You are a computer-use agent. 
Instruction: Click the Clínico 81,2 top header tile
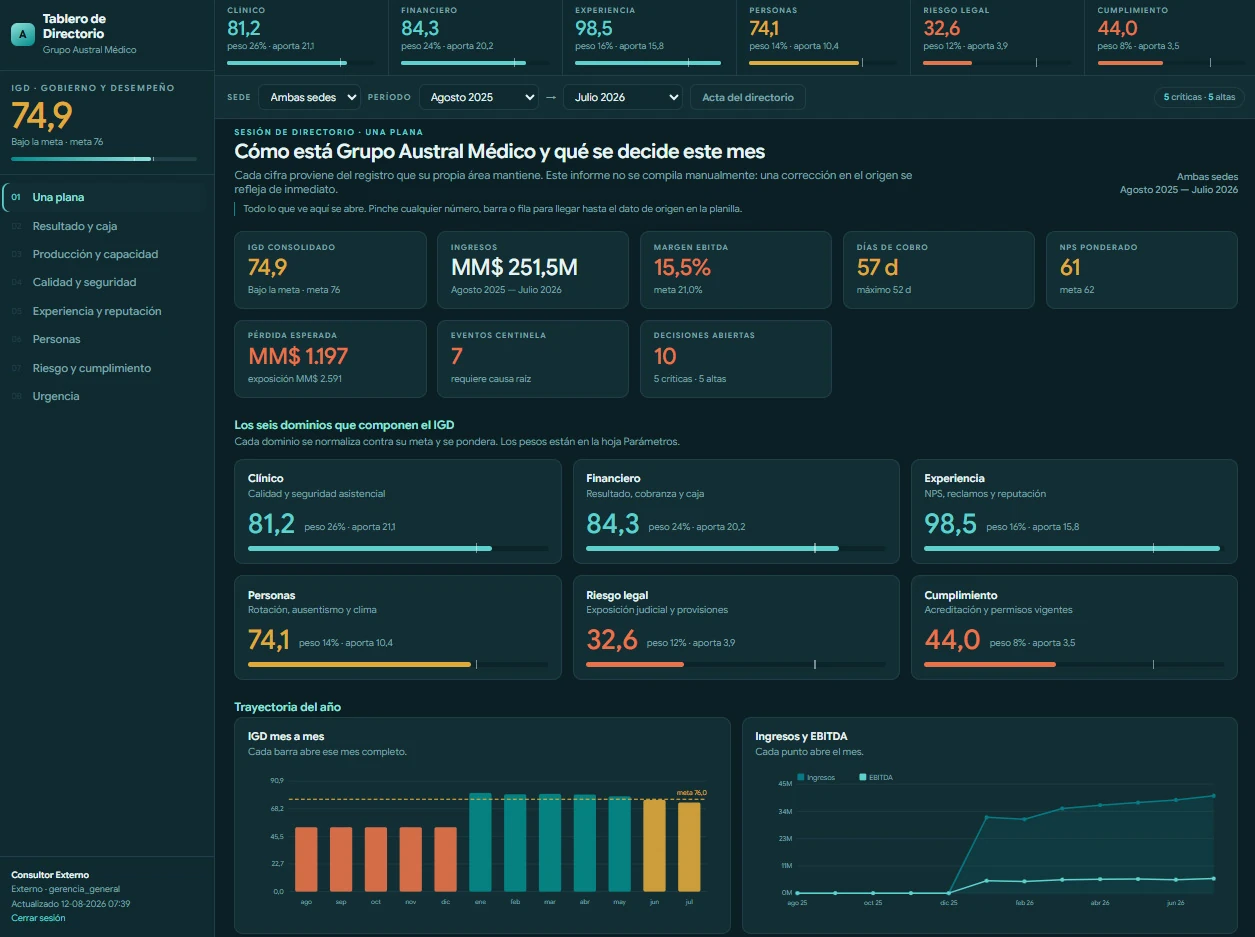point(301,37)
